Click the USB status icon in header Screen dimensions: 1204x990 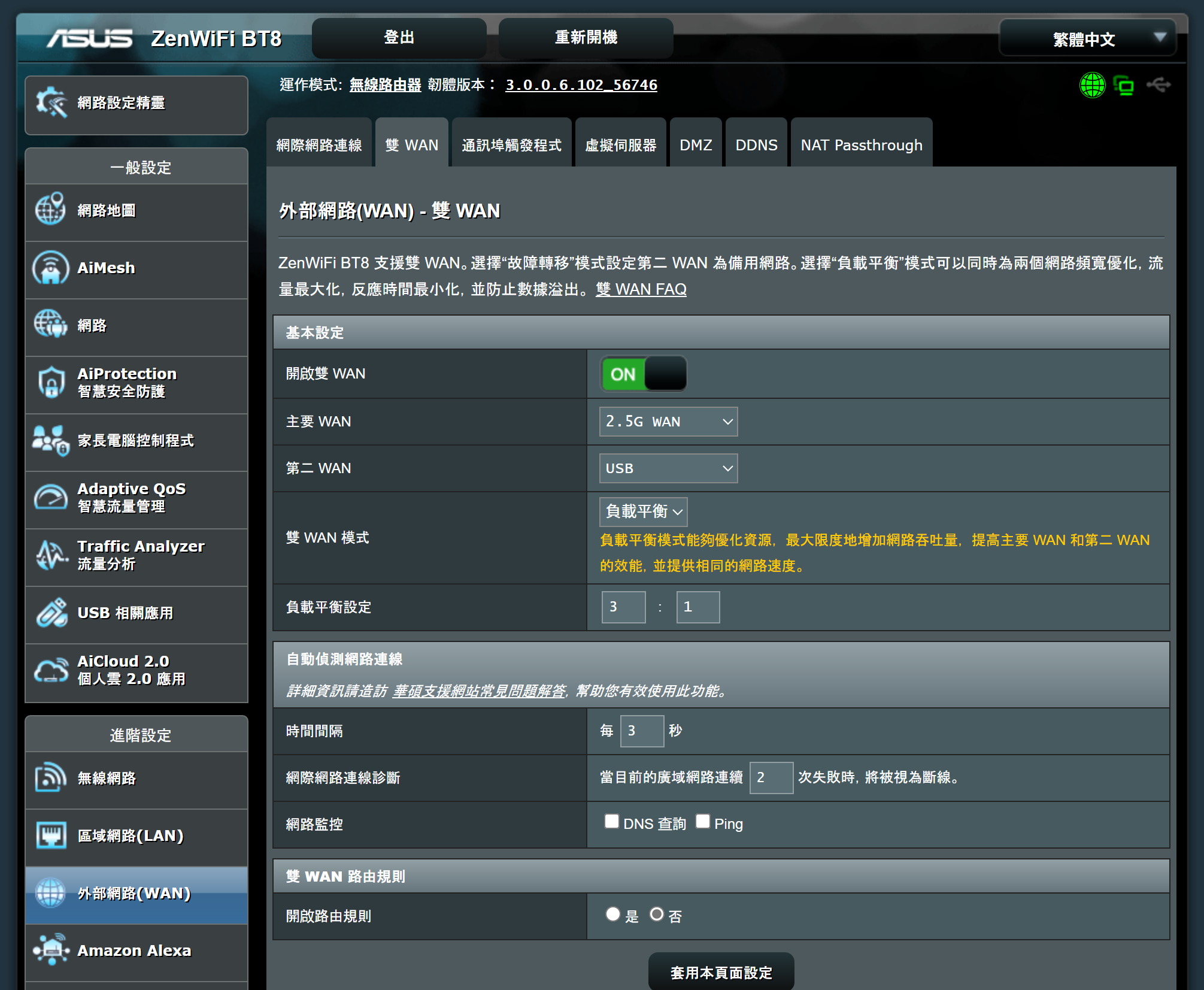coord(1158,85)
